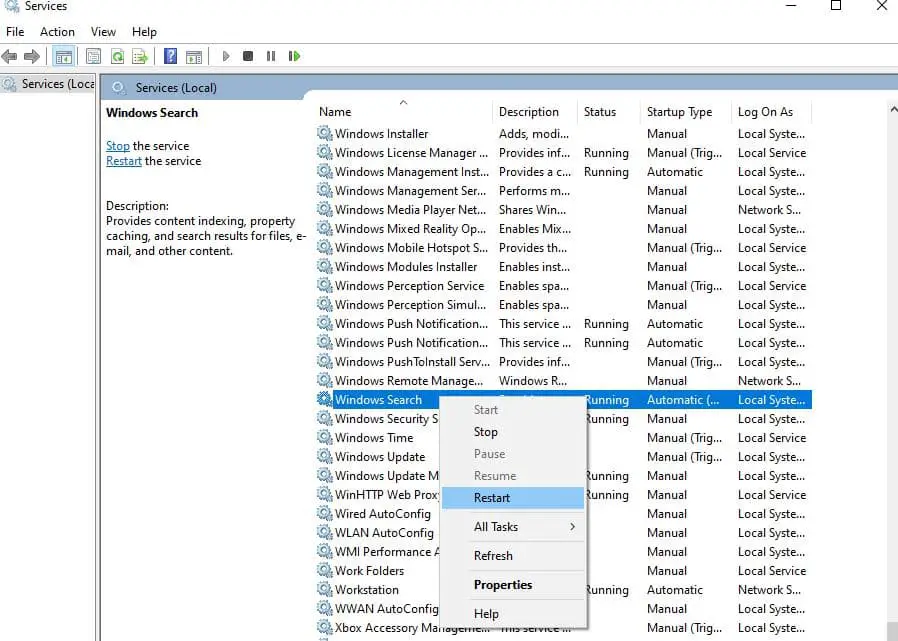Select the Windows License Manager service row
Viewport: 898px width, 641px height.
(564, 153)
